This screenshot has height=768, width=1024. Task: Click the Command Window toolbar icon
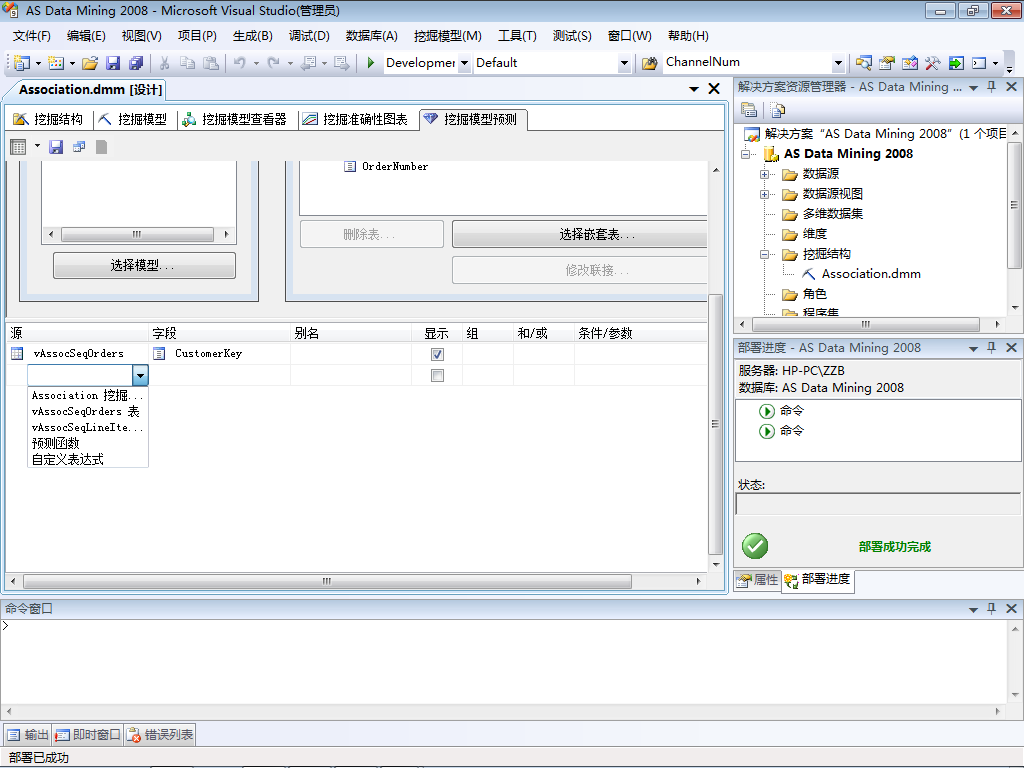tap(979, 63)
